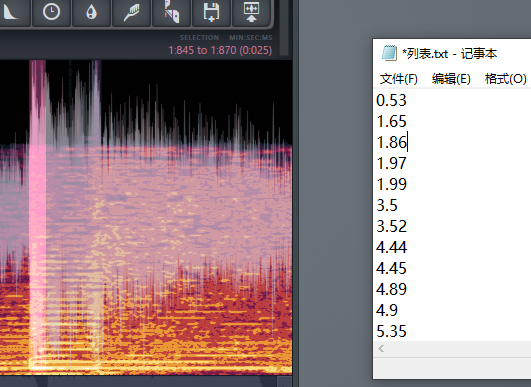This screenshot has width=531, height=387.
Task: Click the line reading 1.97 in Notepad
Action: tap(391, 164)
